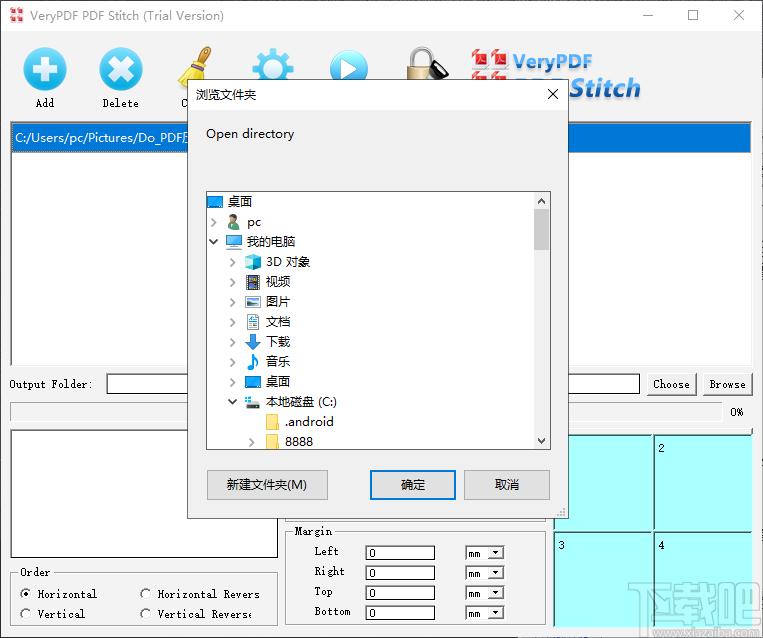Select the root 桌面 item at top
763x638 pixels.
[x=239, y=201]
